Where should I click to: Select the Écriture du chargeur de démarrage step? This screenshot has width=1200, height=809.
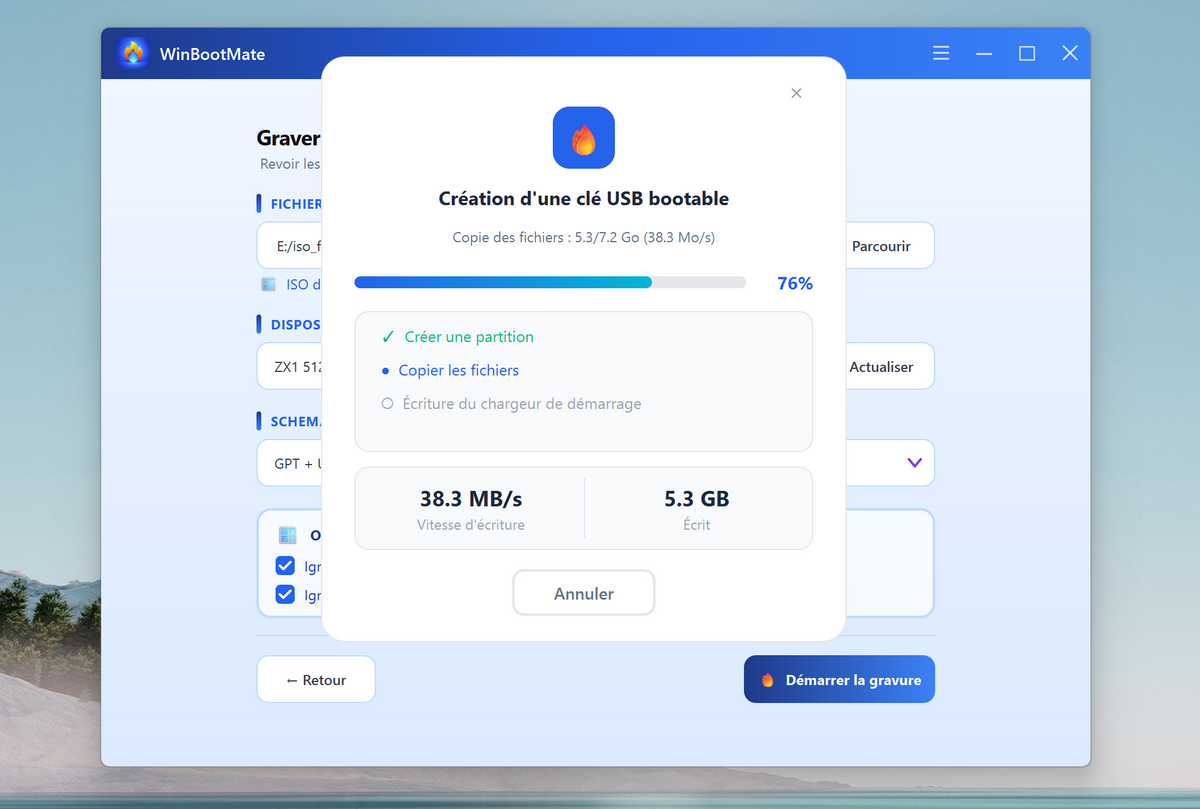[x=520, y=404]
